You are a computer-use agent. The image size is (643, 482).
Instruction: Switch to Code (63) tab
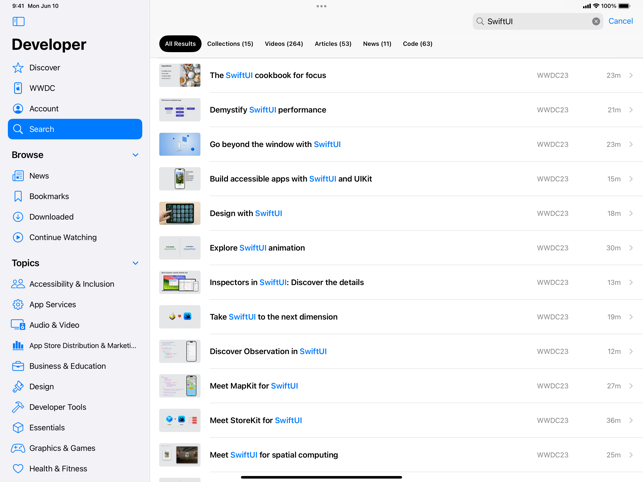[x=417, y=44]
